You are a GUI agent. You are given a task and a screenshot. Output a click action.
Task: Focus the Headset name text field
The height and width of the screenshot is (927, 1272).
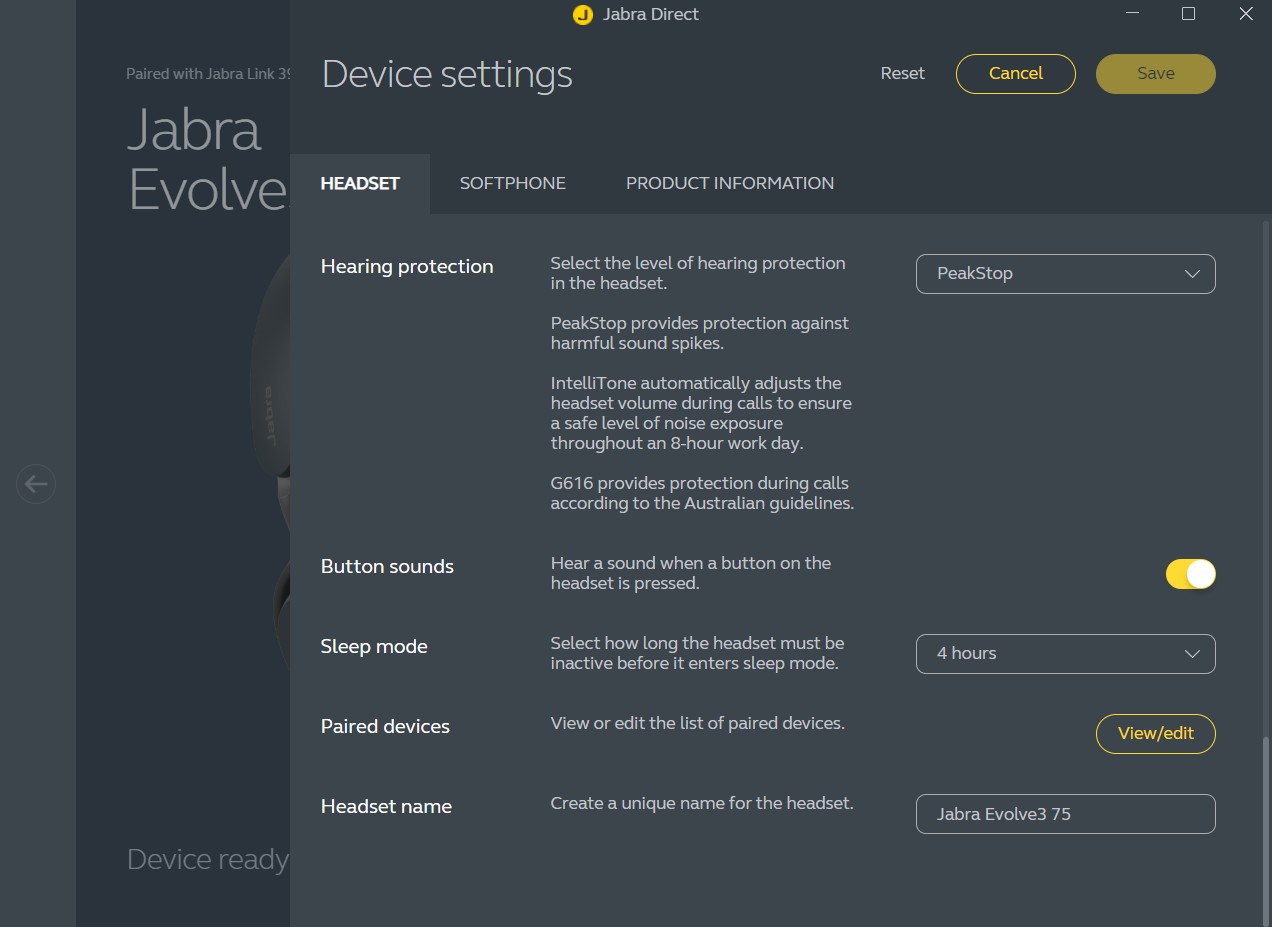(x=1065, y=814)
